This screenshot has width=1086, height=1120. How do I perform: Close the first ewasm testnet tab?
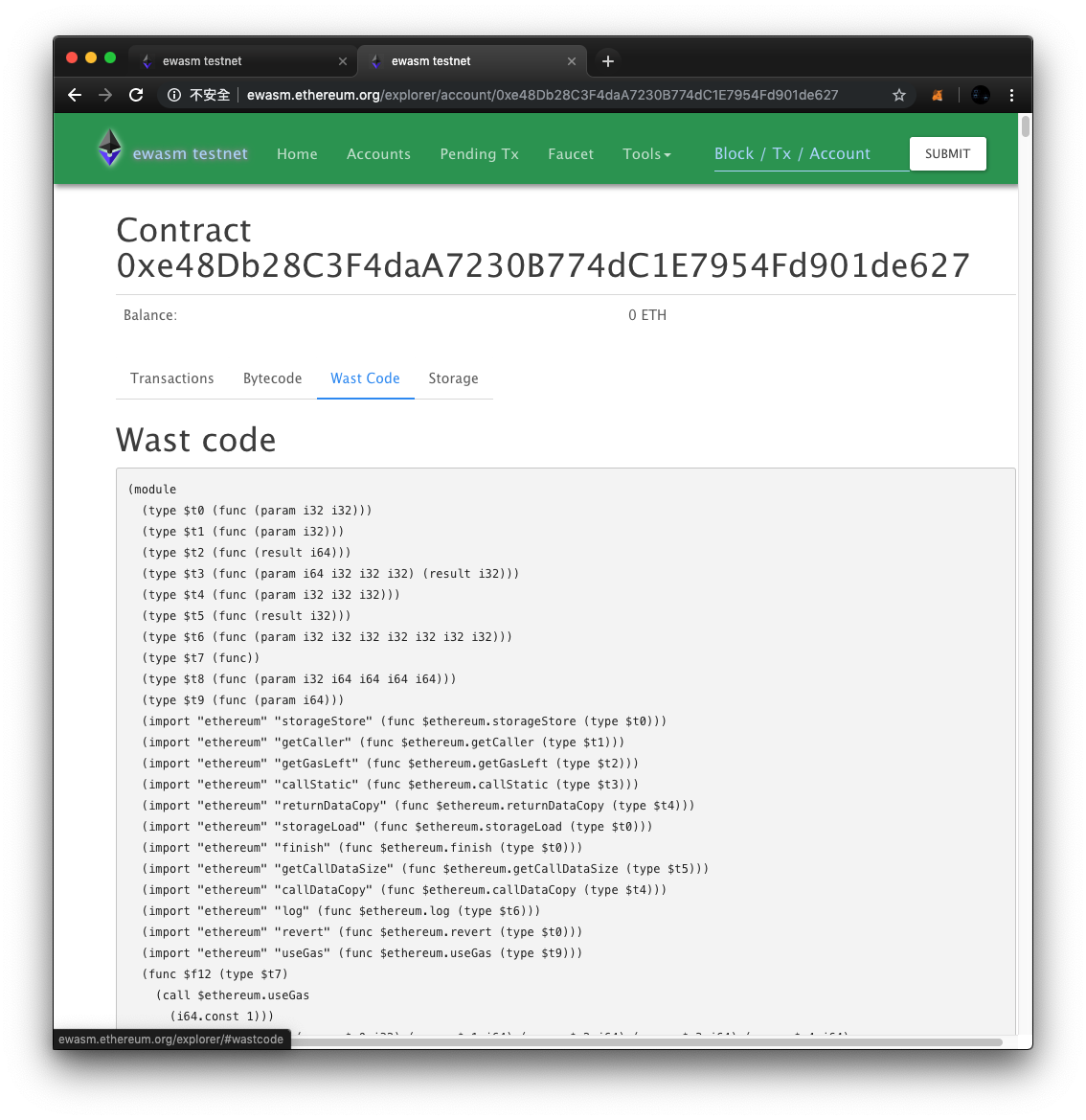(x=343, y=61)
